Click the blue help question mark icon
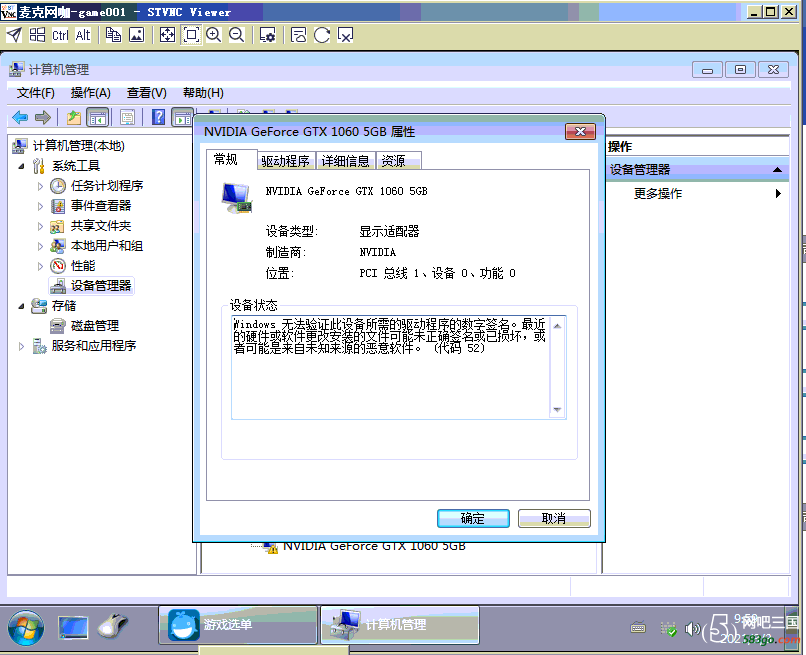This screenshot has width=806, height=655. [158, 117]
